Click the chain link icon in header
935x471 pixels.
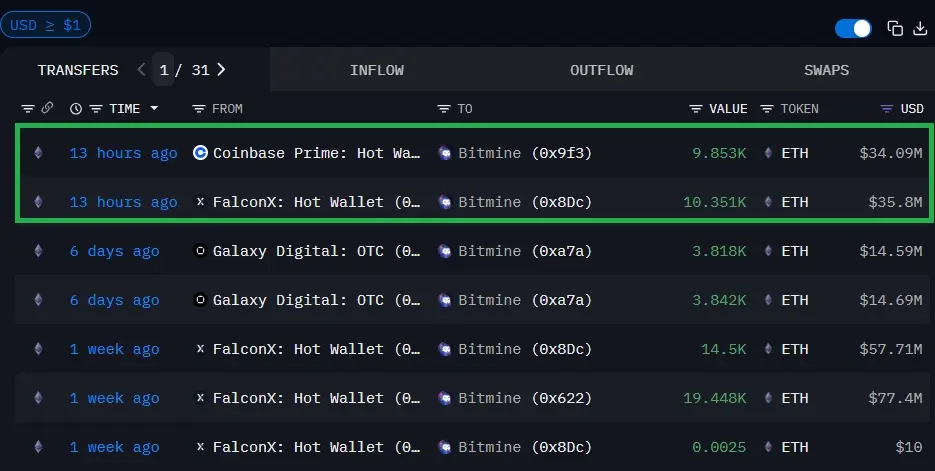coord(47,108)
